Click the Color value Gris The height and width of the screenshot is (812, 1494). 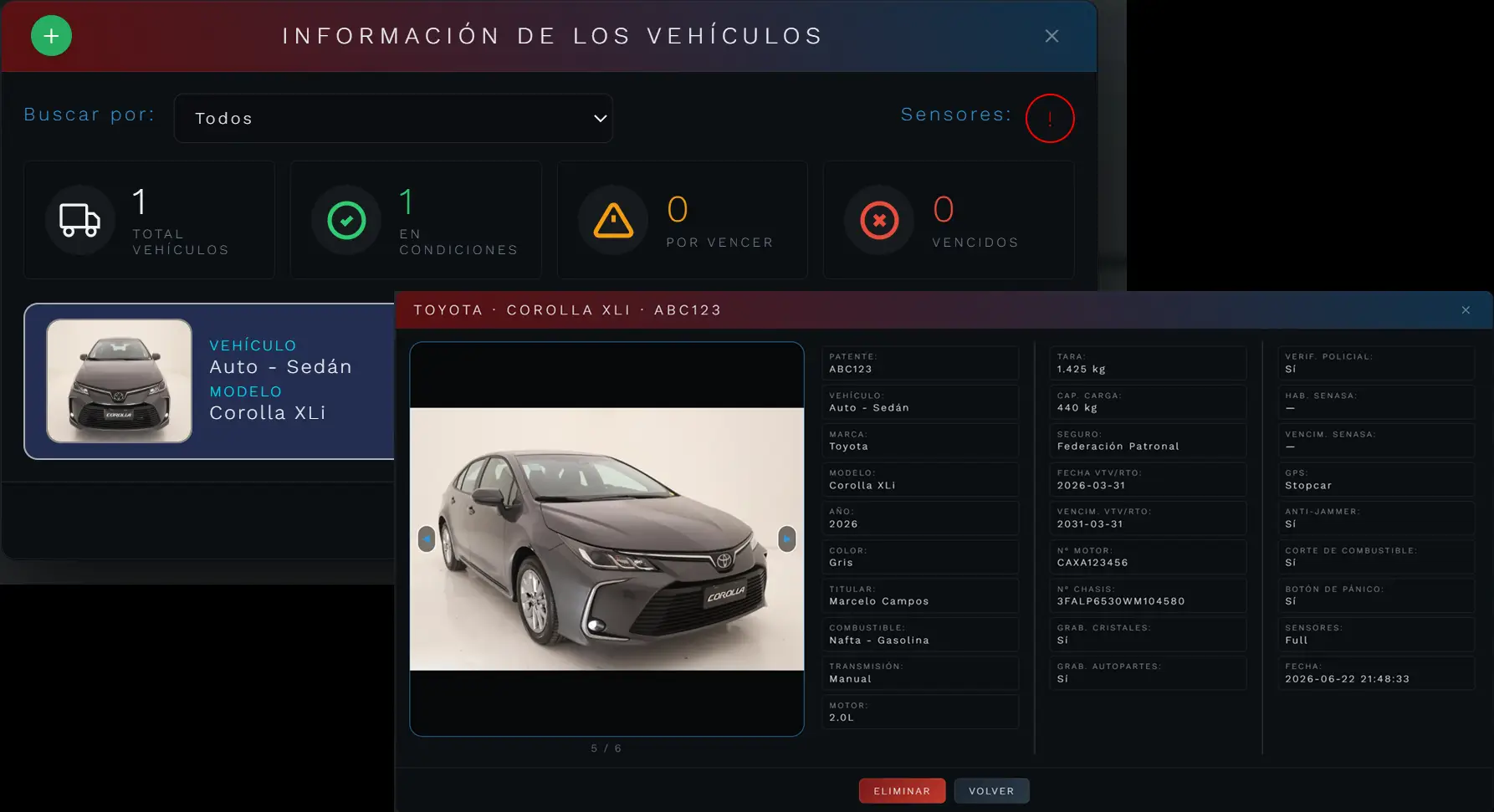pyautogui.click(x=842, y=563)
